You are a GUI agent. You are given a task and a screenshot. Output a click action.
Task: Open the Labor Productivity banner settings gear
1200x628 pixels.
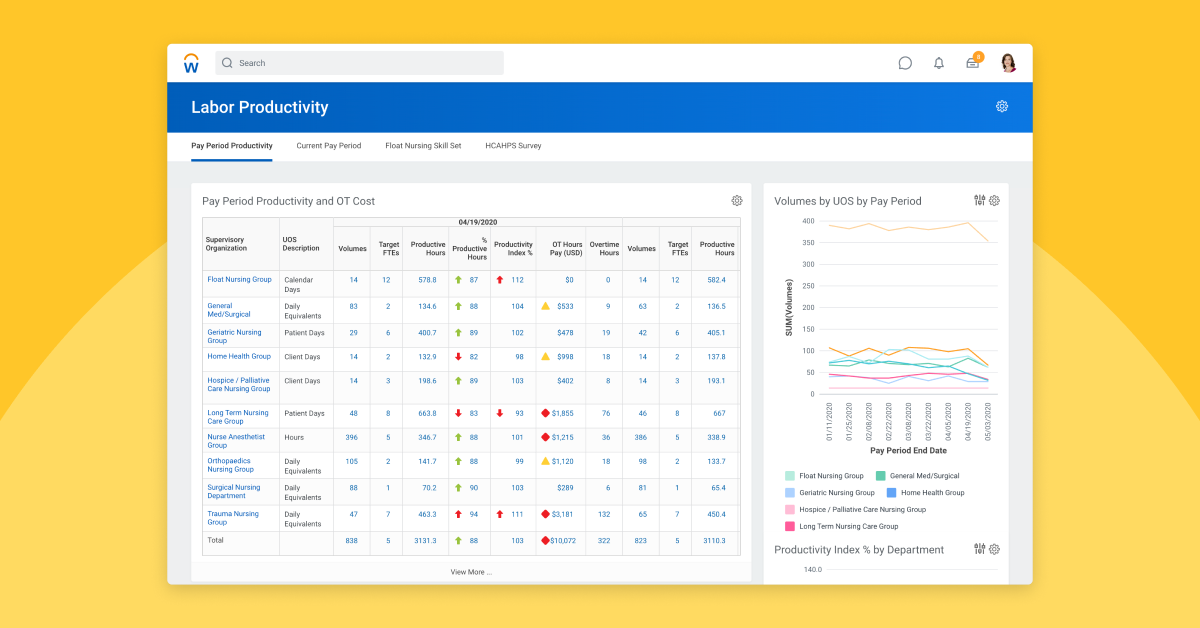pyautogui.click(x=1001, y=105)
